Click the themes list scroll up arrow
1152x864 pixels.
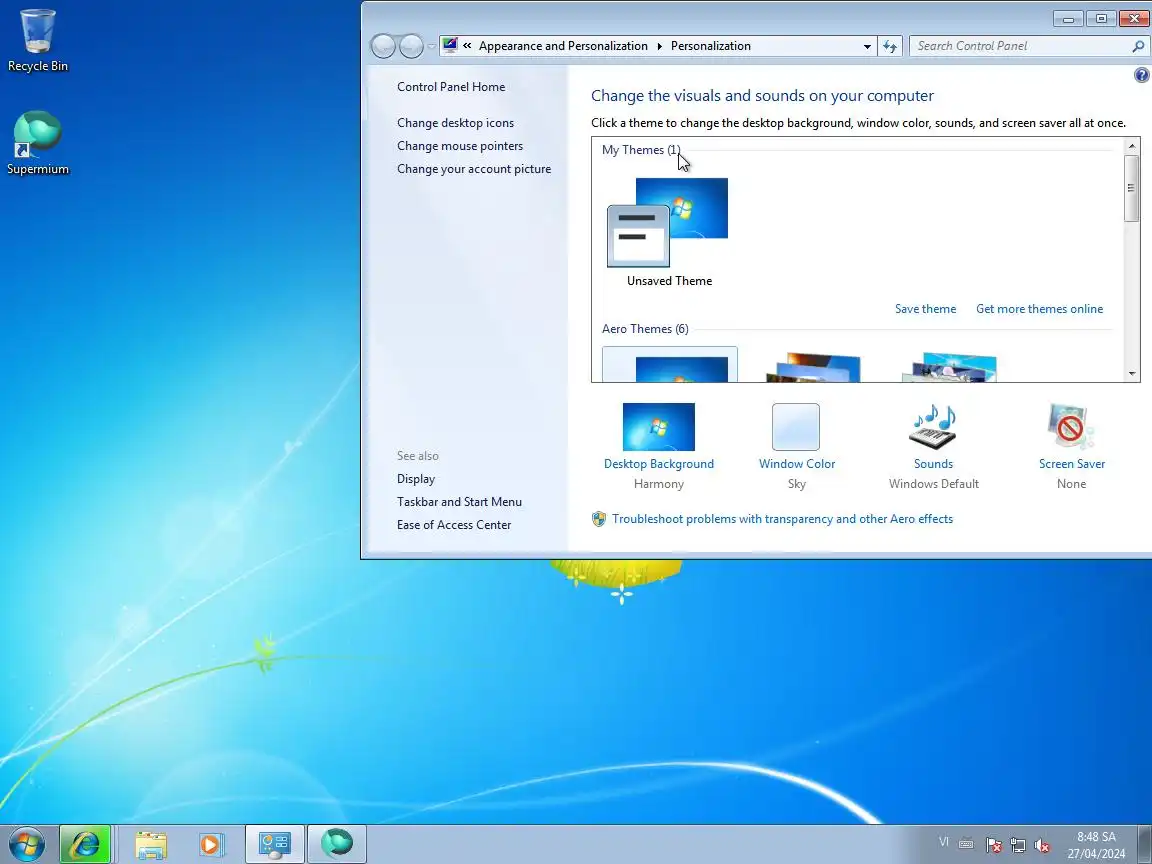1131,146
